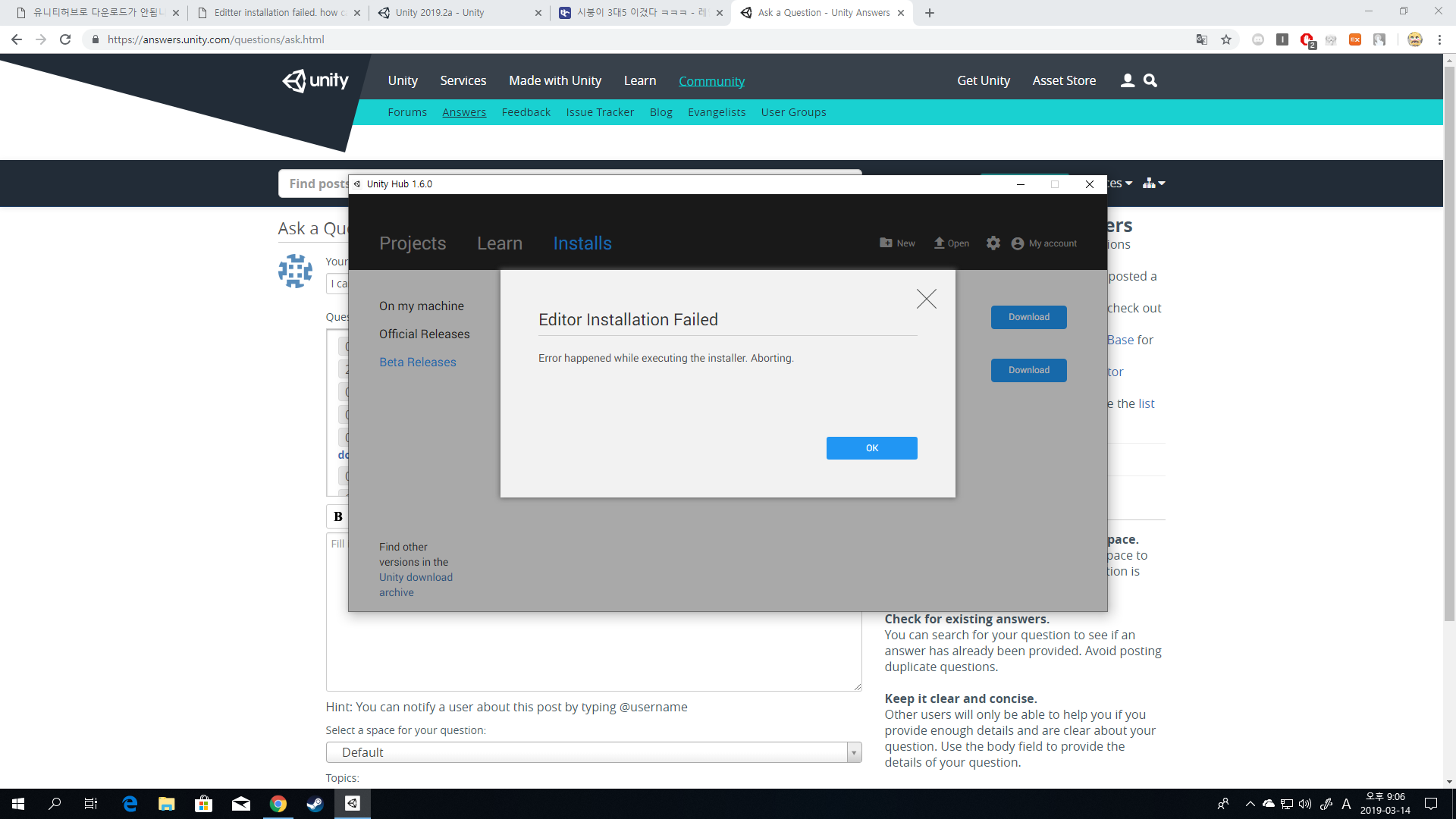
Task: Click OK in the Editor Installation Failed dialog
Action: pos(871,448)
